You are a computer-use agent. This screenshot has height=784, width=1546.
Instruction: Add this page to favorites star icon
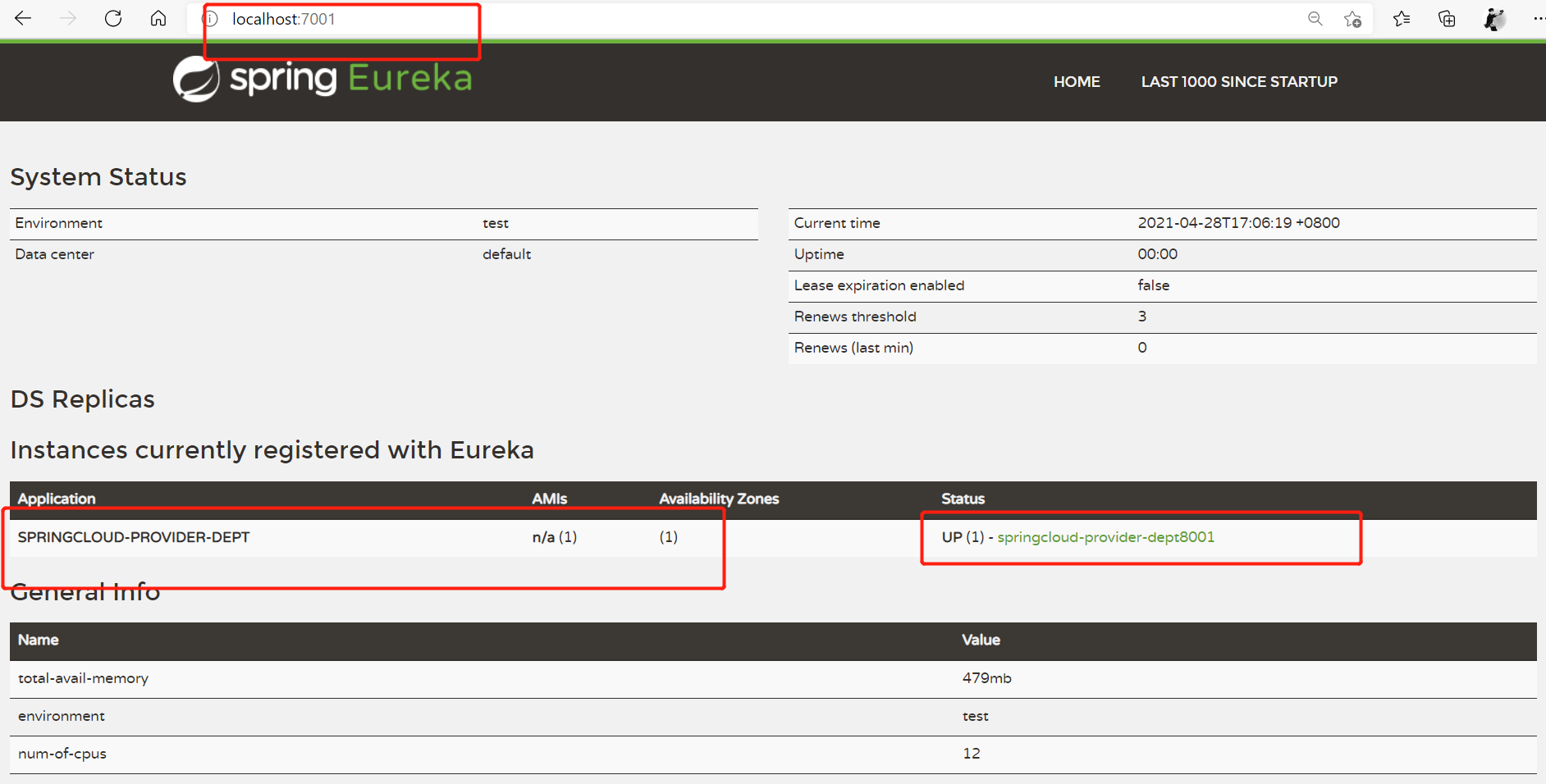[1353, 19]
